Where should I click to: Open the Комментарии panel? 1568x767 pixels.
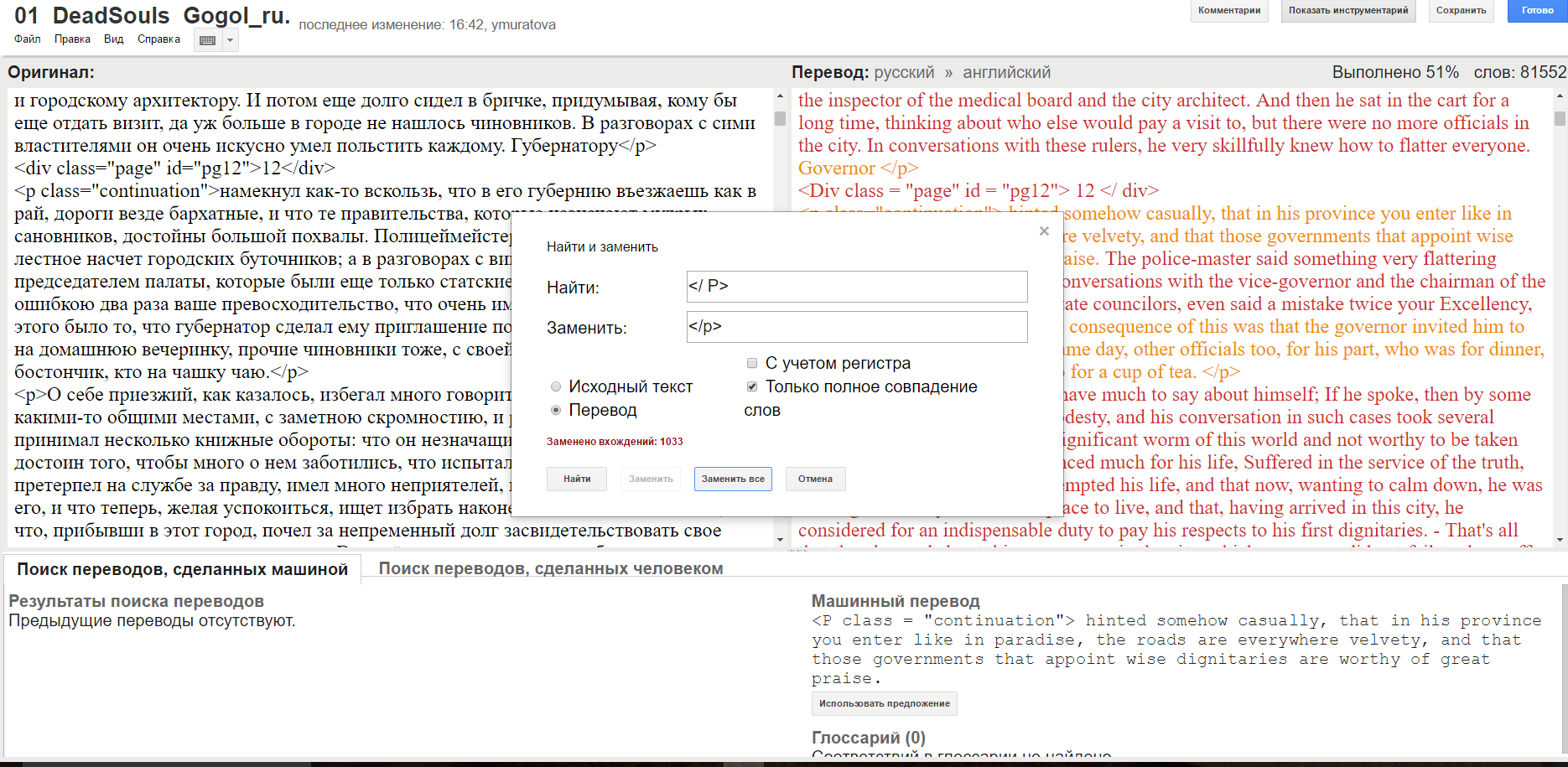1229,12
